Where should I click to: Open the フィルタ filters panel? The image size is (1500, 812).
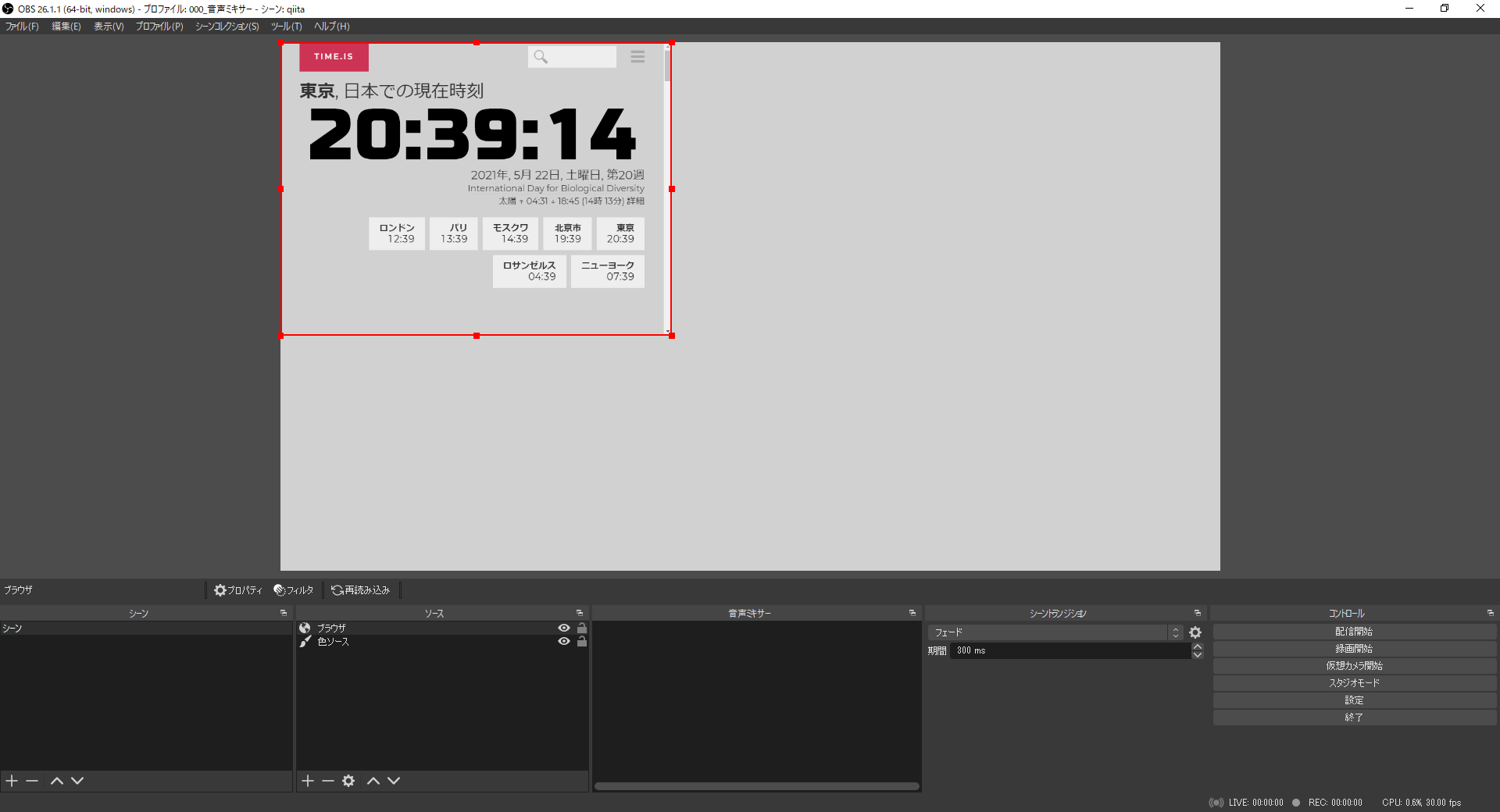point(293,589)
